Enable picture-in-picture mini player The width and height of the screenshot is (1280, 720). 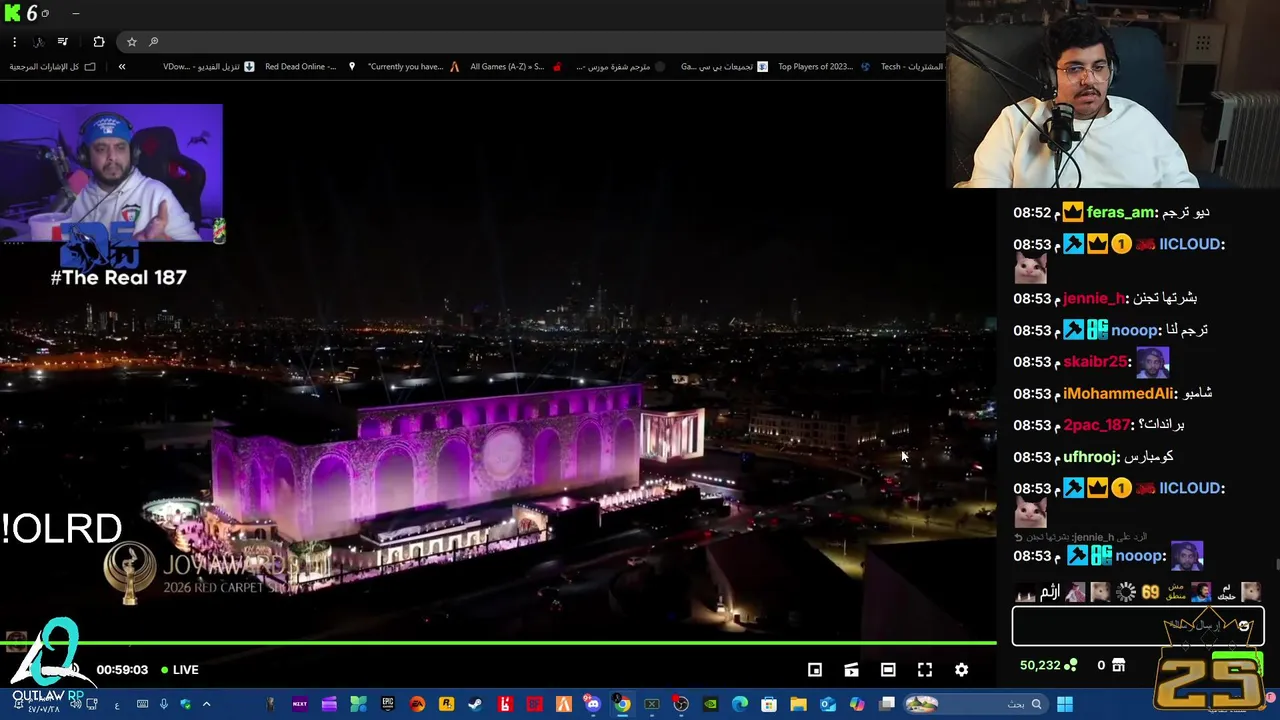tap(815, 670)
